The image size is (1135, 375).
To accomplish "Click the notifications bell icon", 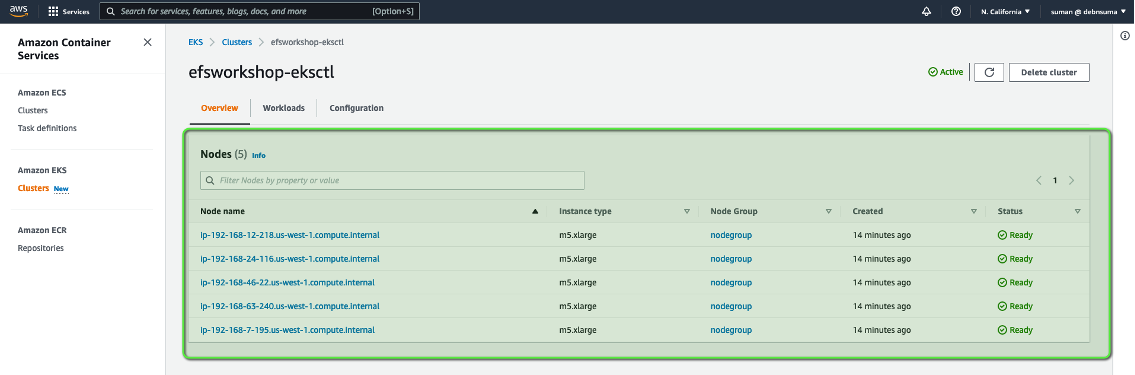I will 927,12.
